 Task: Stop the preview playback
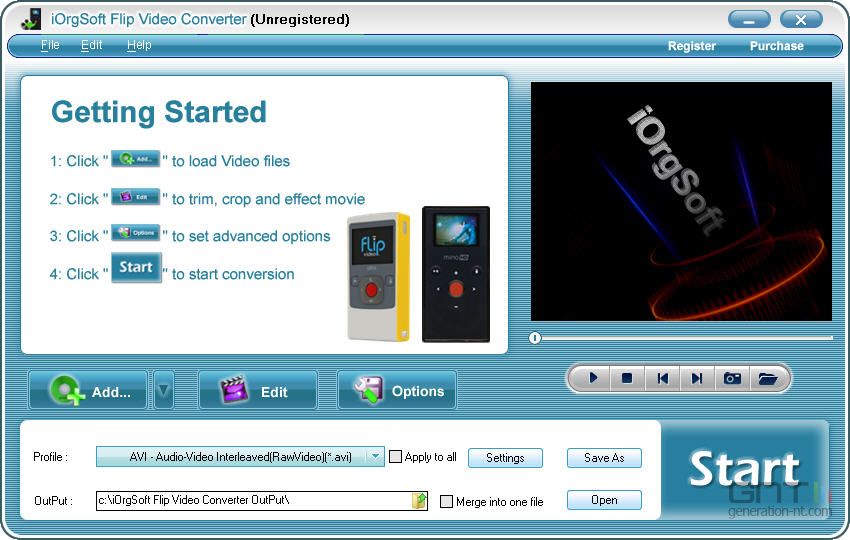pos(627,378)
